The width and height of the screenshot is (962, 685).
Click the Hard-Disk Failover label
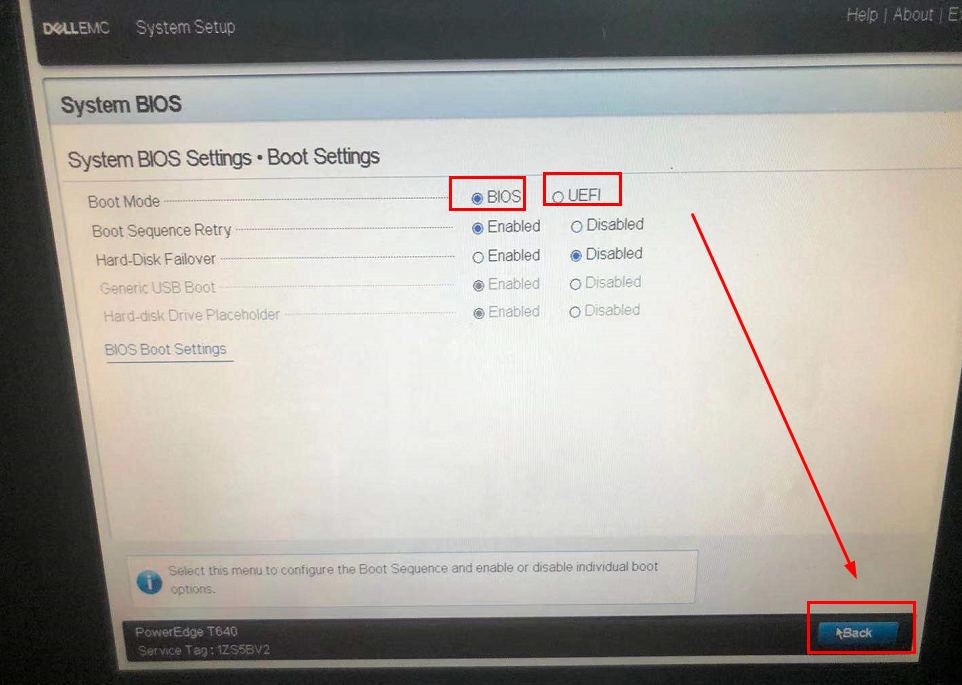point(156,259)
